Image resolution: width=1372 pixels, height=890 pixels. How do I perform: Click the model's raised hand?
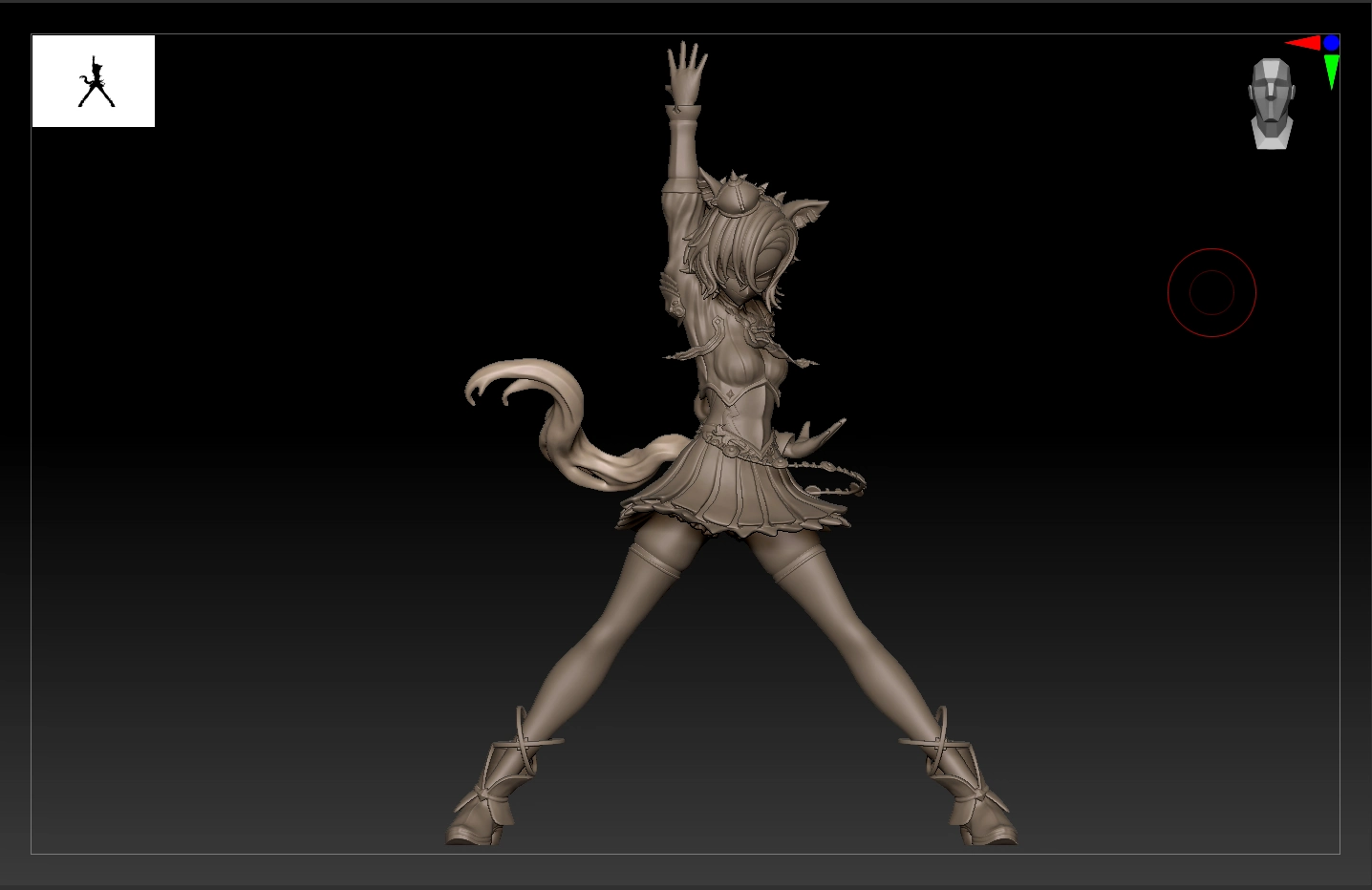[687, 73]
